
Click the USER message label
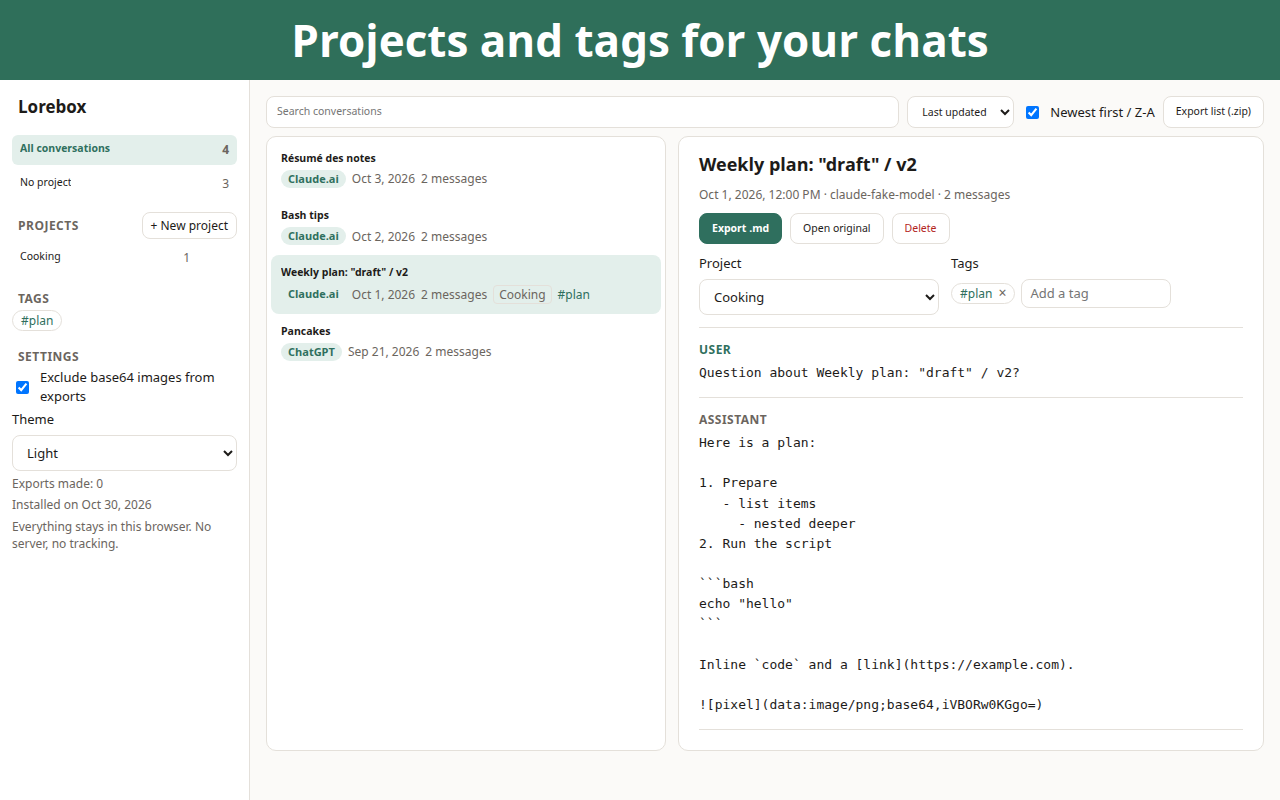(715, 350)
